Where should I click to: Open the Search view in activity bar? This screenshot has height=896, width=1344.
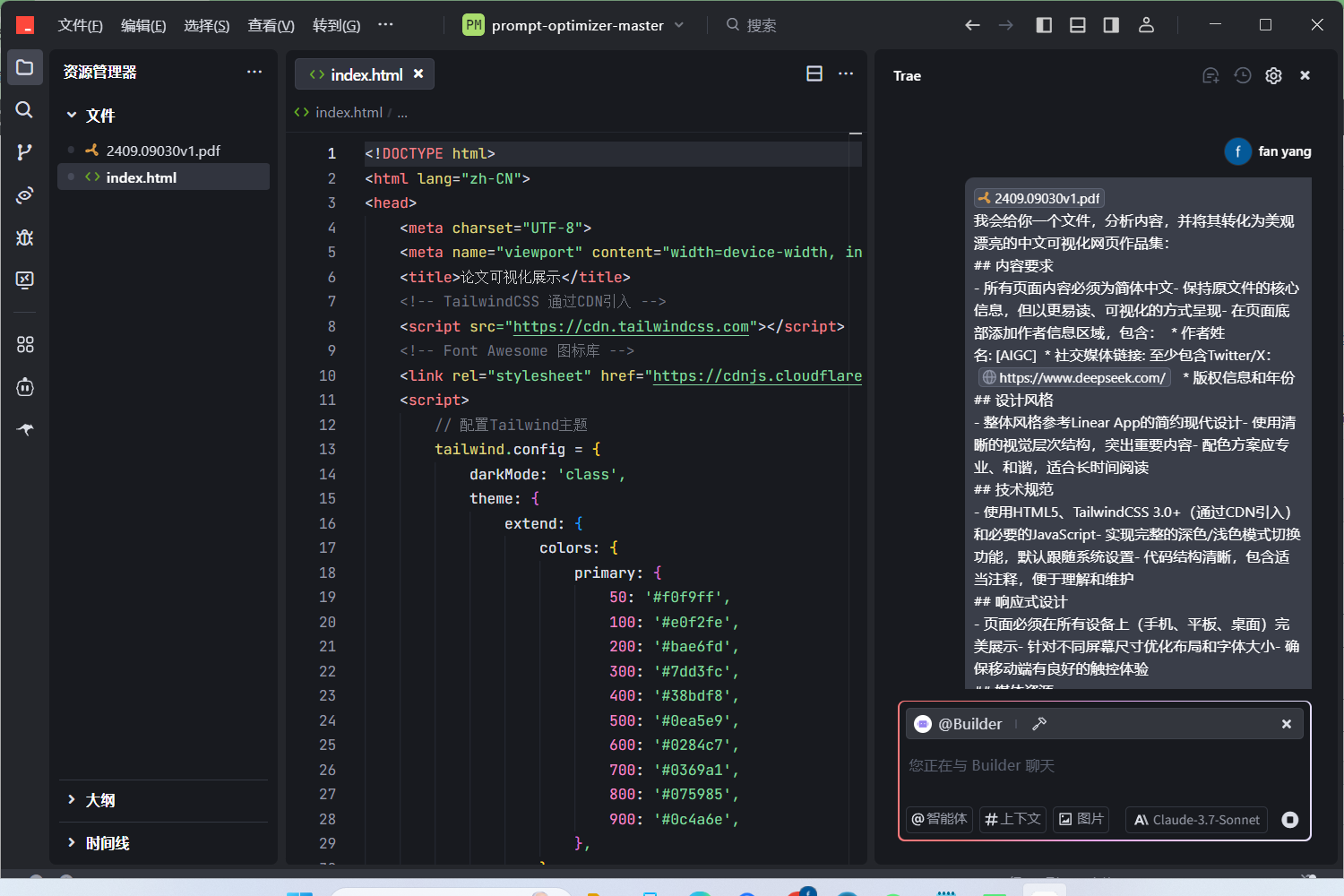pos(24,109)
